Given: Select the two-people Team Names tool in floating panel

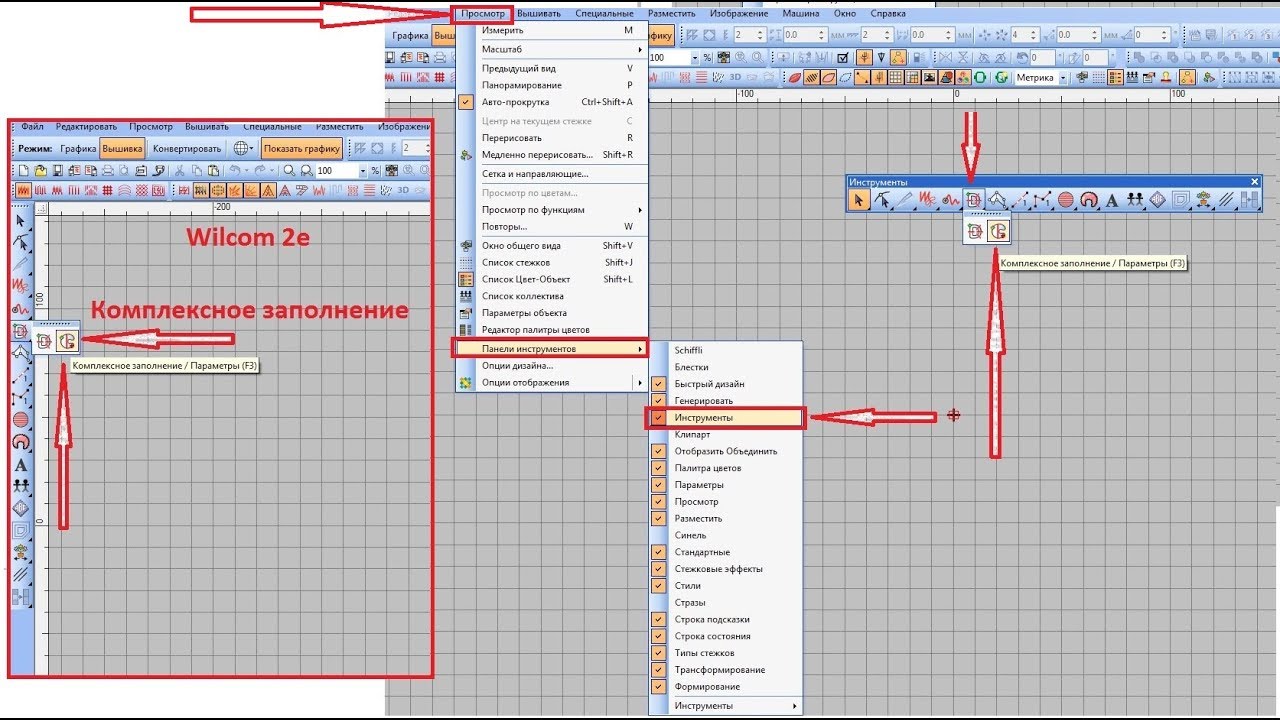Looking at the screenshot, I should [1135, 200].
